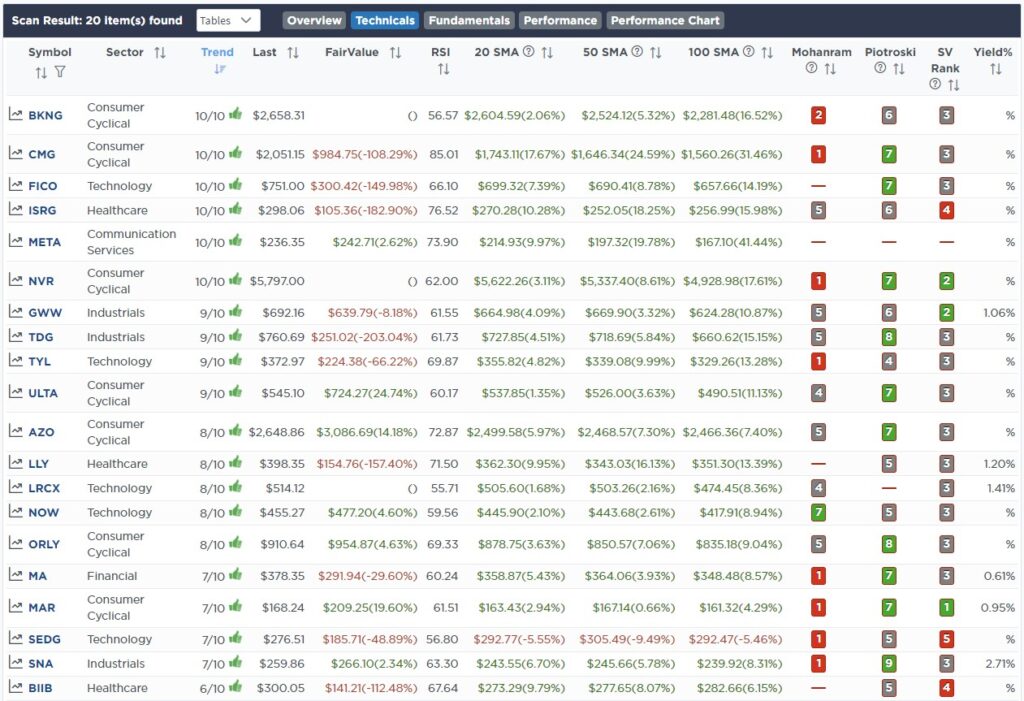Open the ULTA symbol link
The width and height of the screenshot is (1024, 701).
(x=43, y=393)
